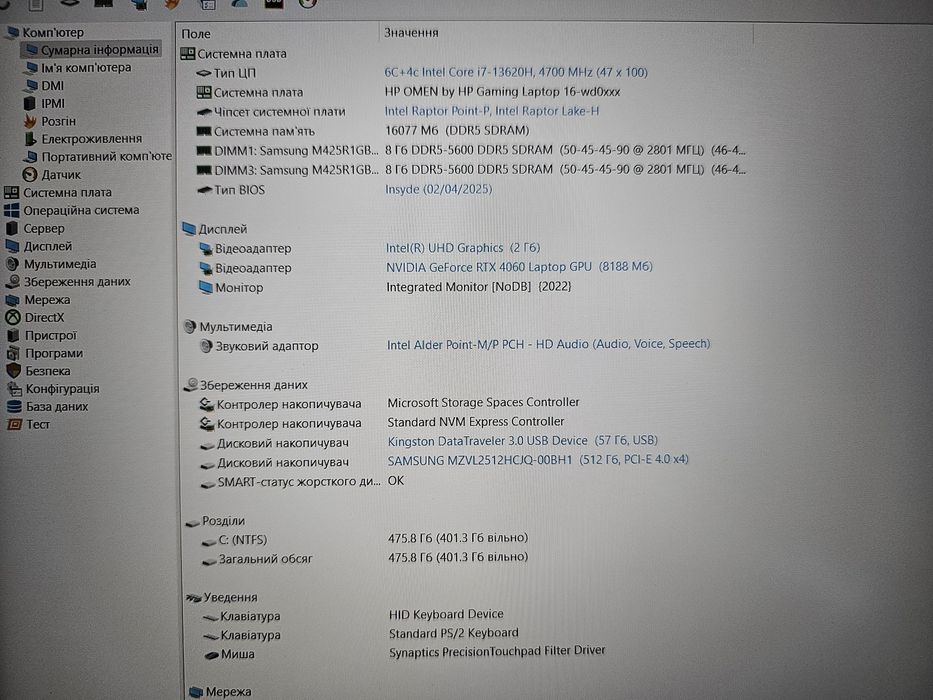Open the Insyde BIOS link
Viewport: 933px width, 700px height.
click(439, 190)
